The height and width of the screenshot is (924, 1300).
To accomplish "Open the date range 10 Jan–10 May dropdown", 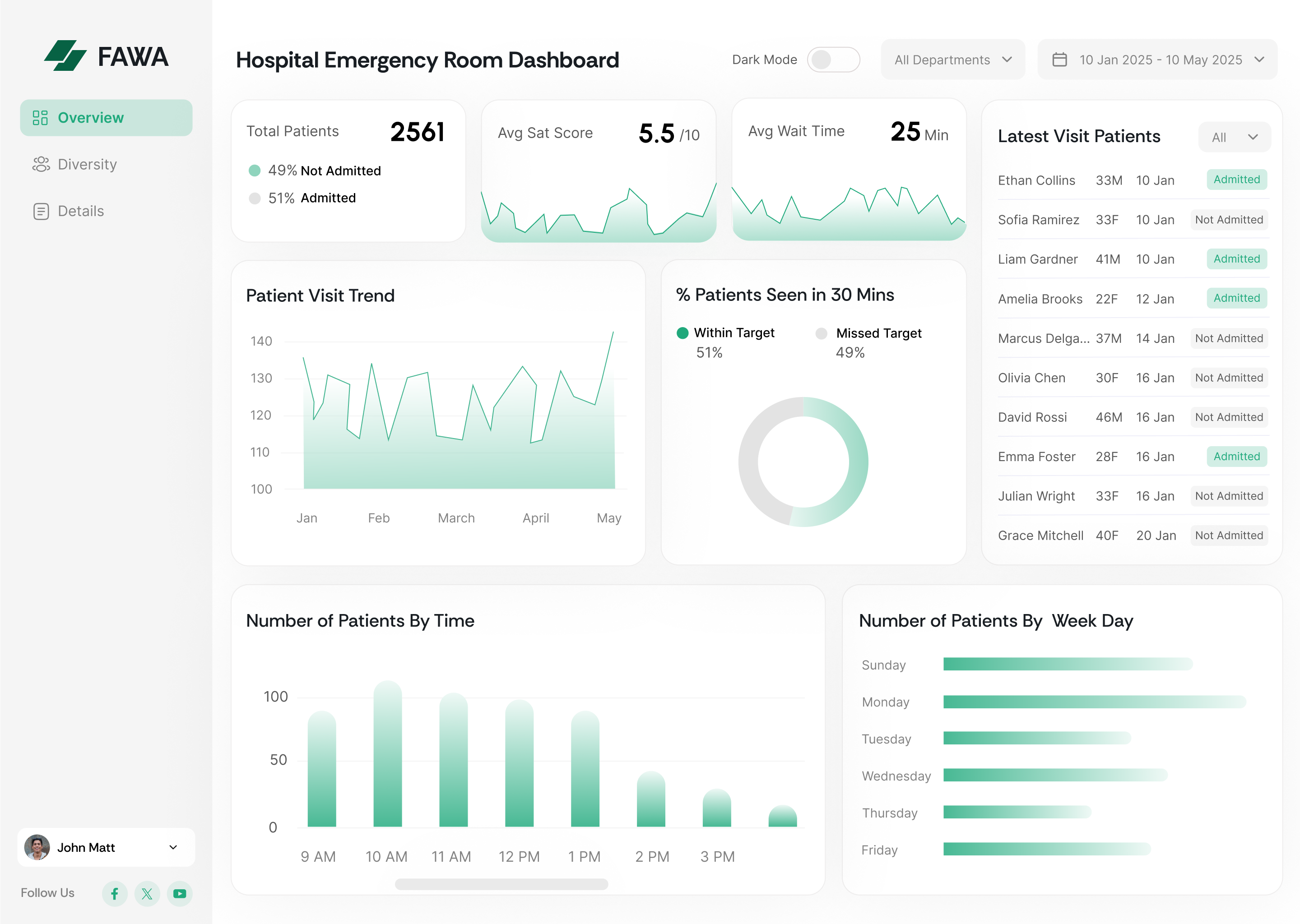I will pos(1158,60).
